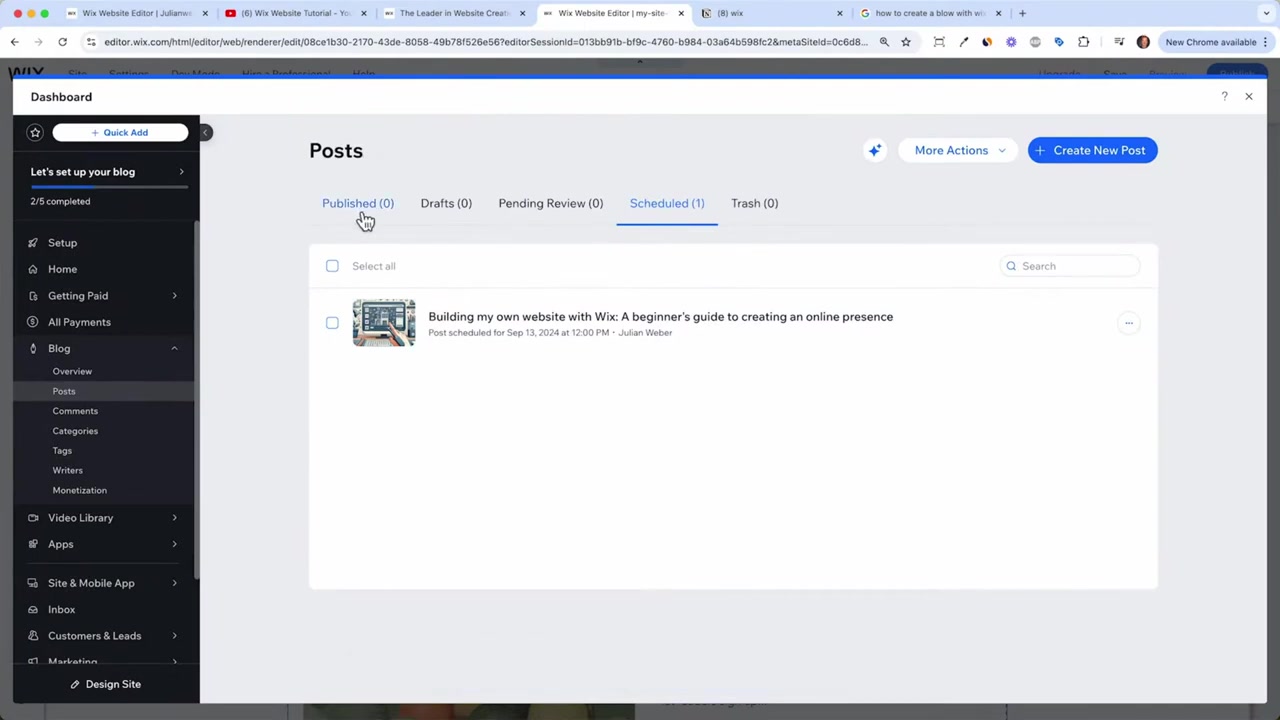Viewport: 1280px width, 720px height.
Task: Click the Customers & Leads icon
Action: (33, 636)
